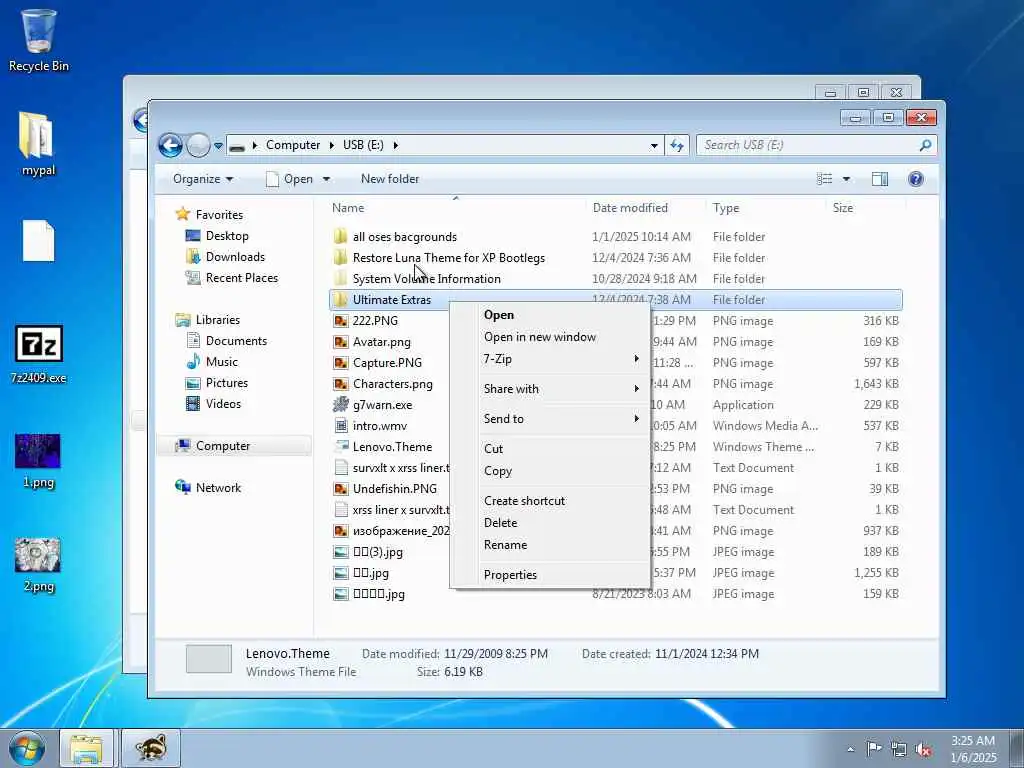Select the mypal folder on desktop

(38, 144)
